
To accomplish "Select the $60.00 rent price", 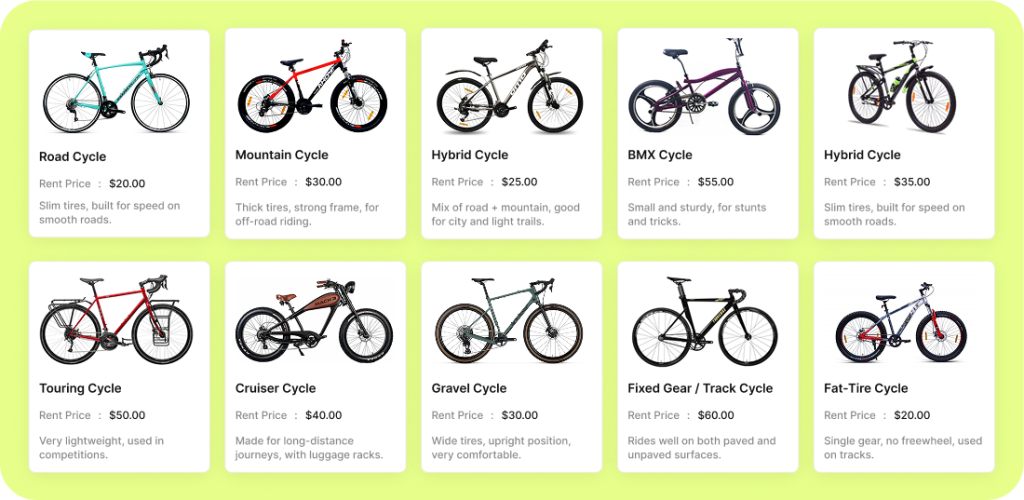I will tap(715, 415).
